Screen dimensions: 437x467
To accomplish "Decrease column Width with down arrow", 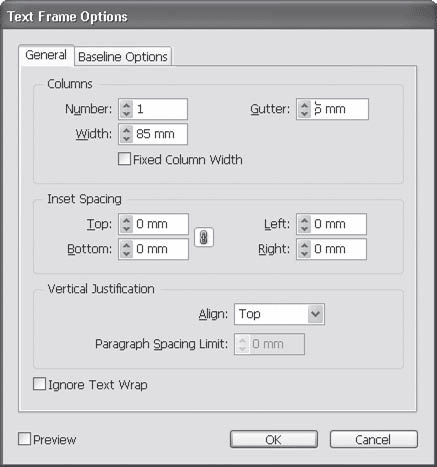I will (x=126, y=138).
